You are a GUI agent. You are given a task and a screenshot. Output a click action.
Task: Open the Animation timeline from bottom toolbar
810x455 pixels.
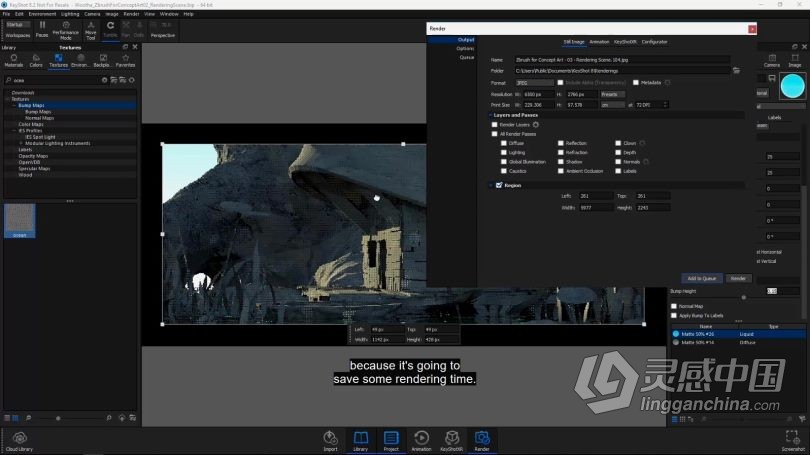[421, 437]
